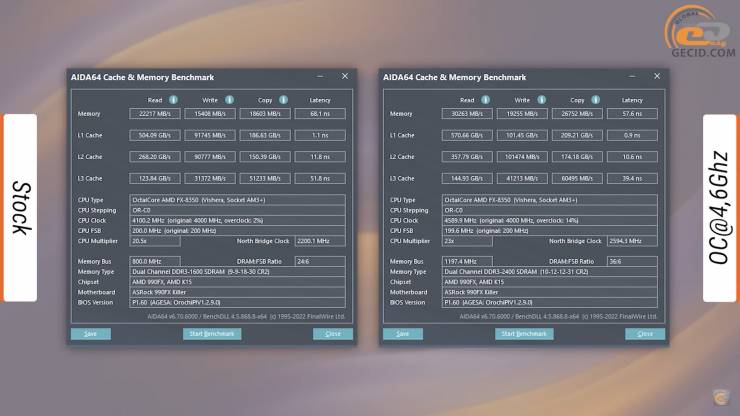This screenshot has height=416, width=740.
Task: Click North Bridge Clock 2200.1 MHz field
Action: (320, 241)
